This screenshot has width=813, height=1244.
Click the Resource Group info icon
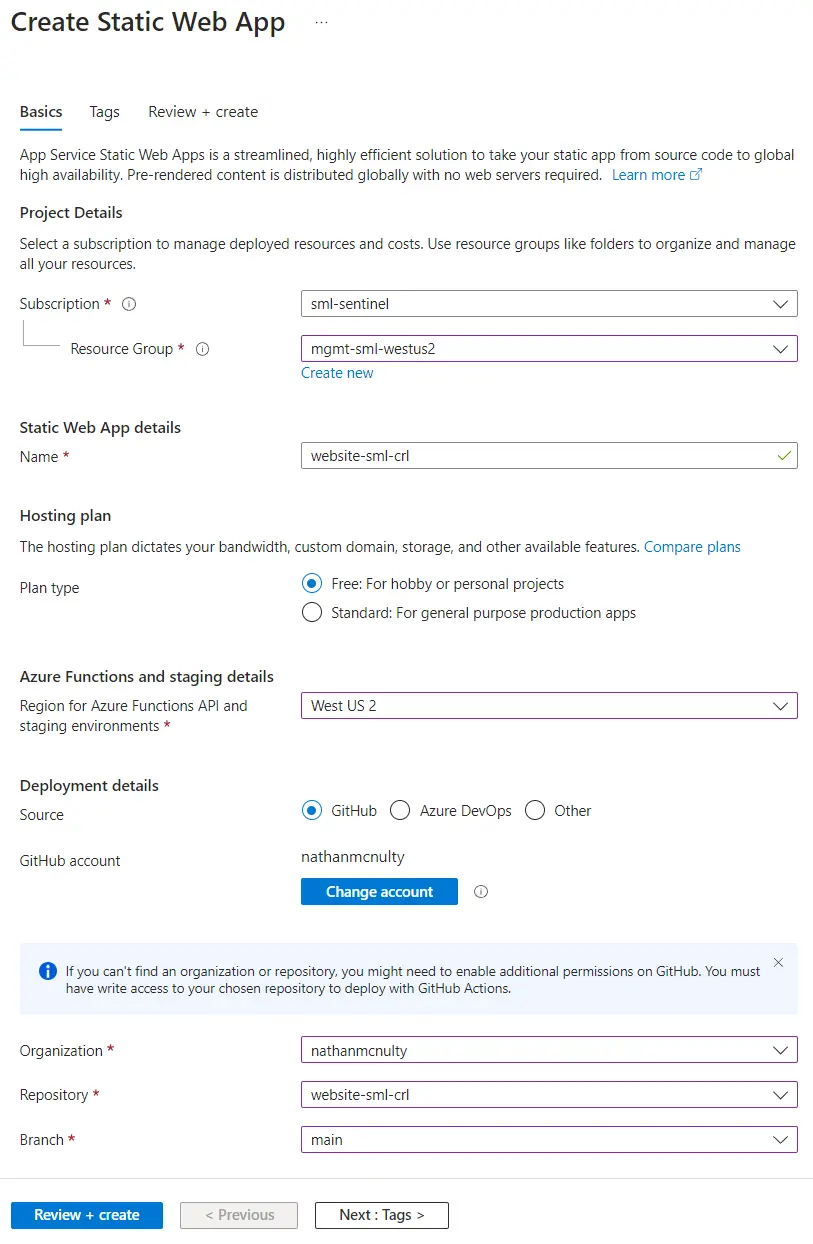(202, 349)
